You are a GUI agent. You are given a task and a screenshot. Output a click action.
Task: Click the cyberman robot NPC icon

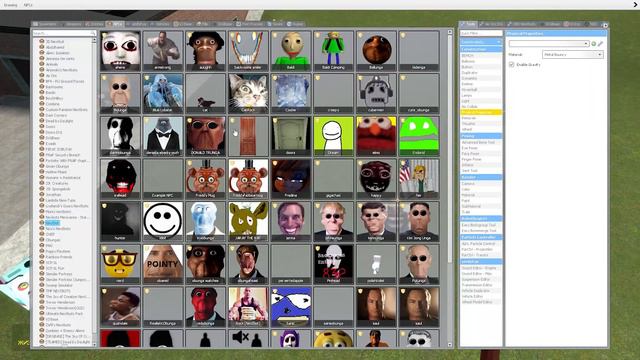click(376, 93)
